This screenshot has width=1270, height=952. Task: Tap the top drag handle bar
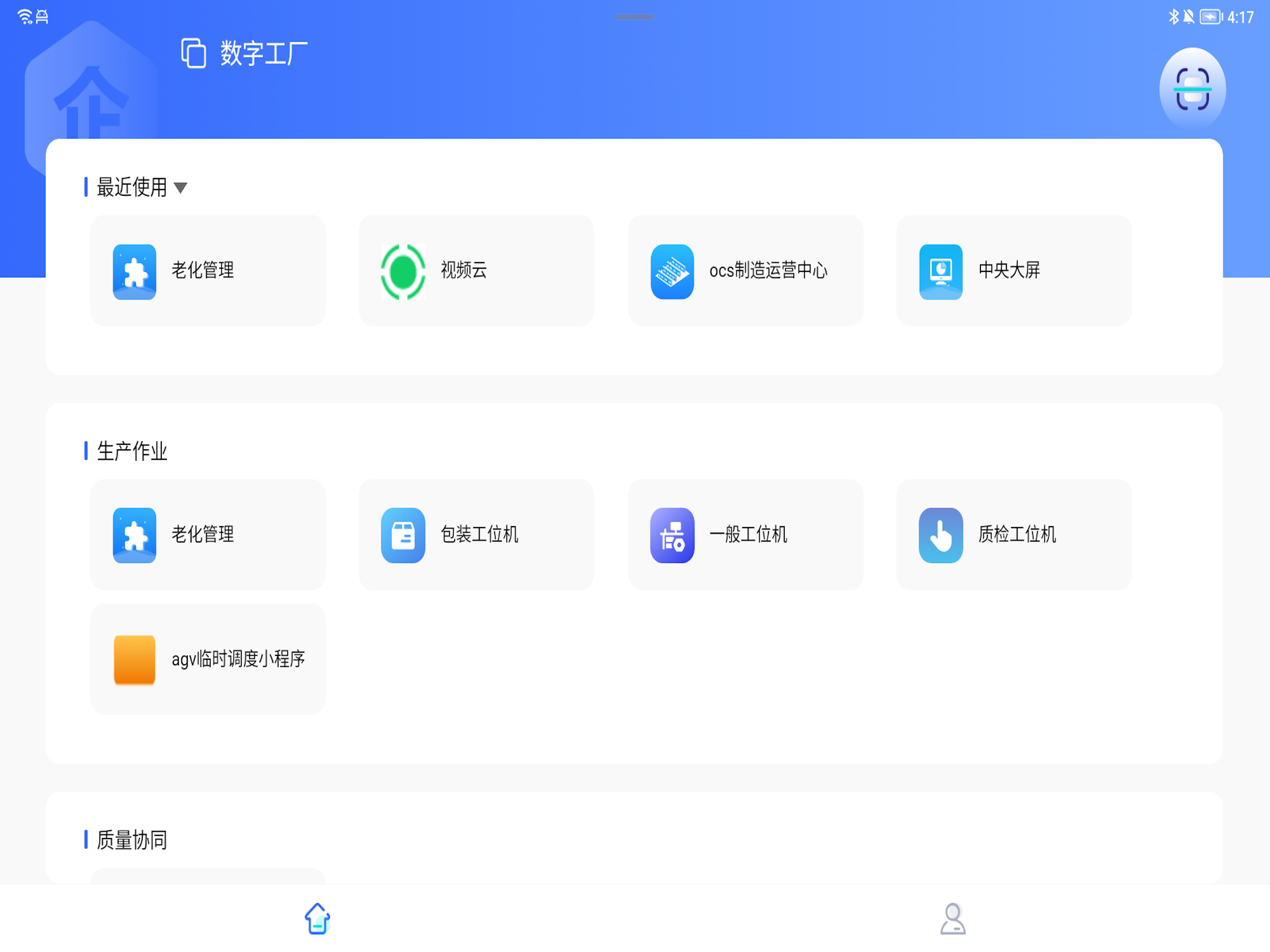[635, 17]
